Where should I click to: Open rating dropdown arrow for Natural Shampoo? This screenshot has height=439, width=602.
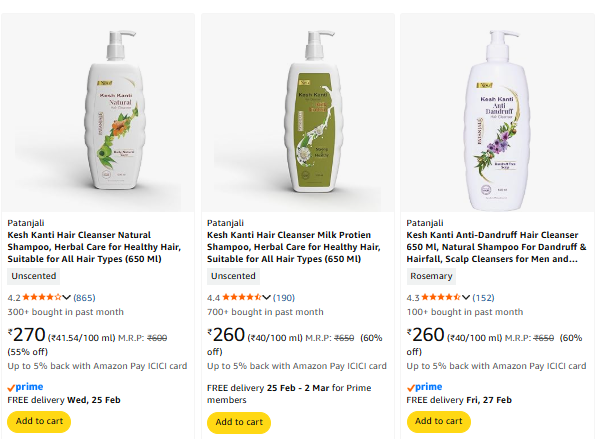click(67, 298)
